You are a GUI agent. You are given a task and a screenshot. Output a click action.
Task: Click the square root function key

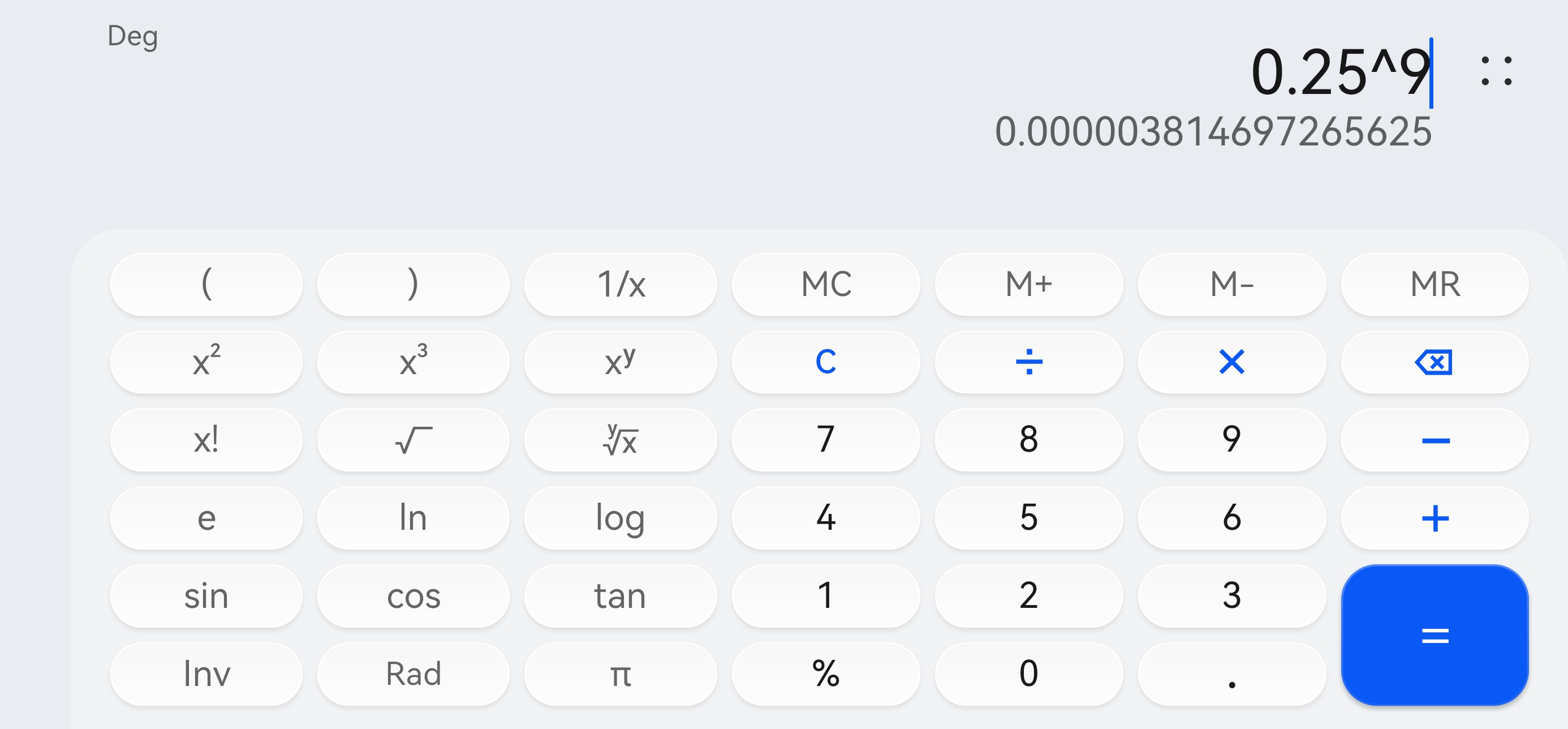[x=413, y=440]
